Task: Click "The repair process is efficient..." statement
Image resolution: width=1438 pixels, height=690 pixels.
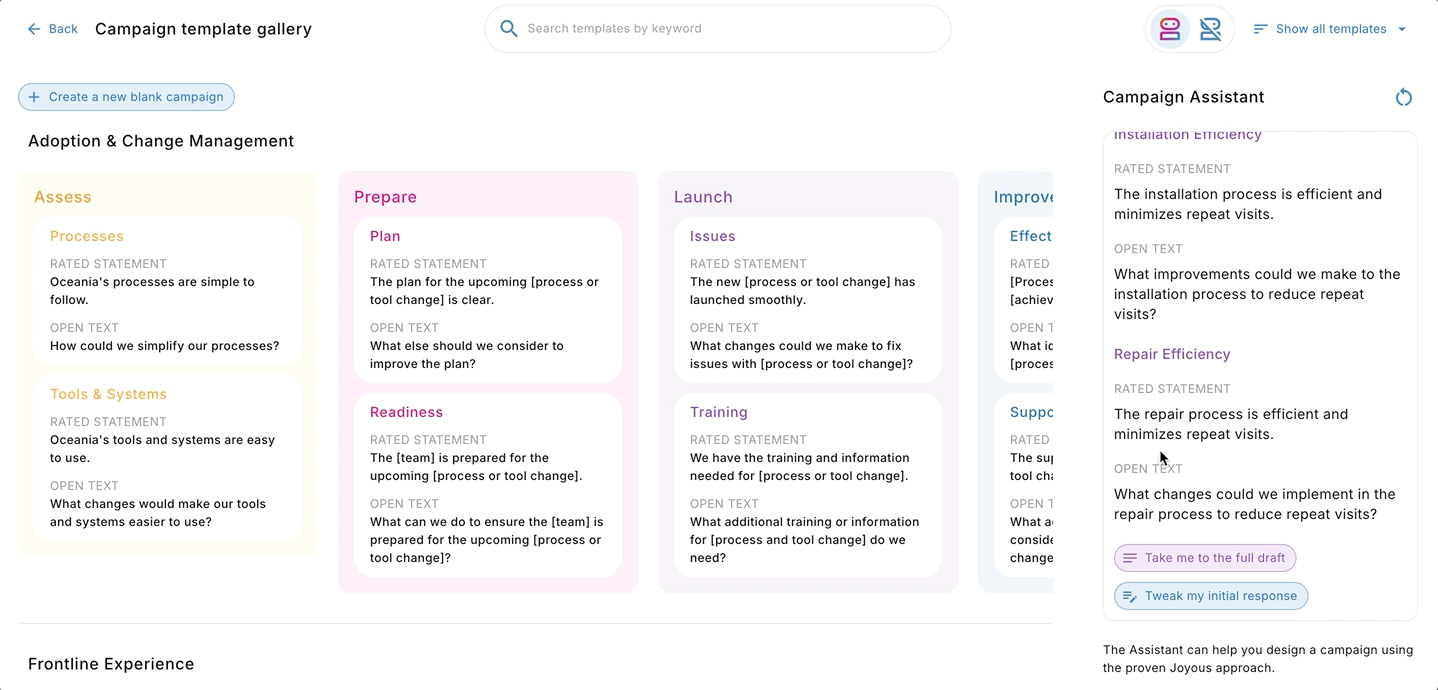Action: click(1231, 424)
